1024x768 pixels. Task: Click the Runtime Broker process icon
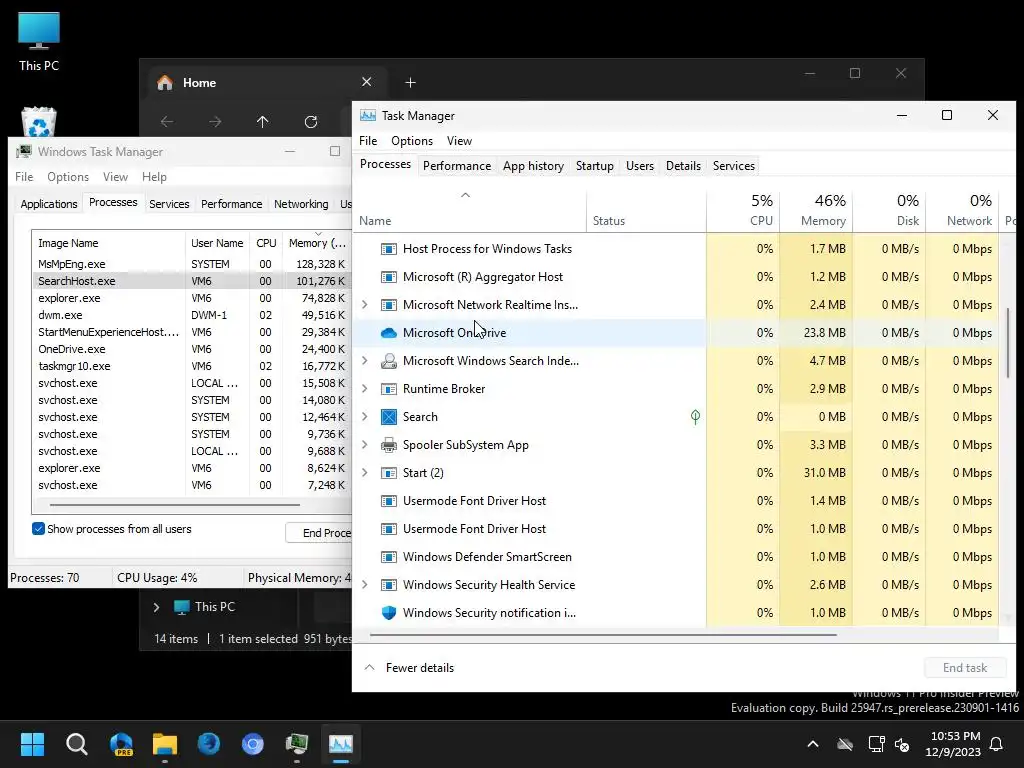(389, 389)
